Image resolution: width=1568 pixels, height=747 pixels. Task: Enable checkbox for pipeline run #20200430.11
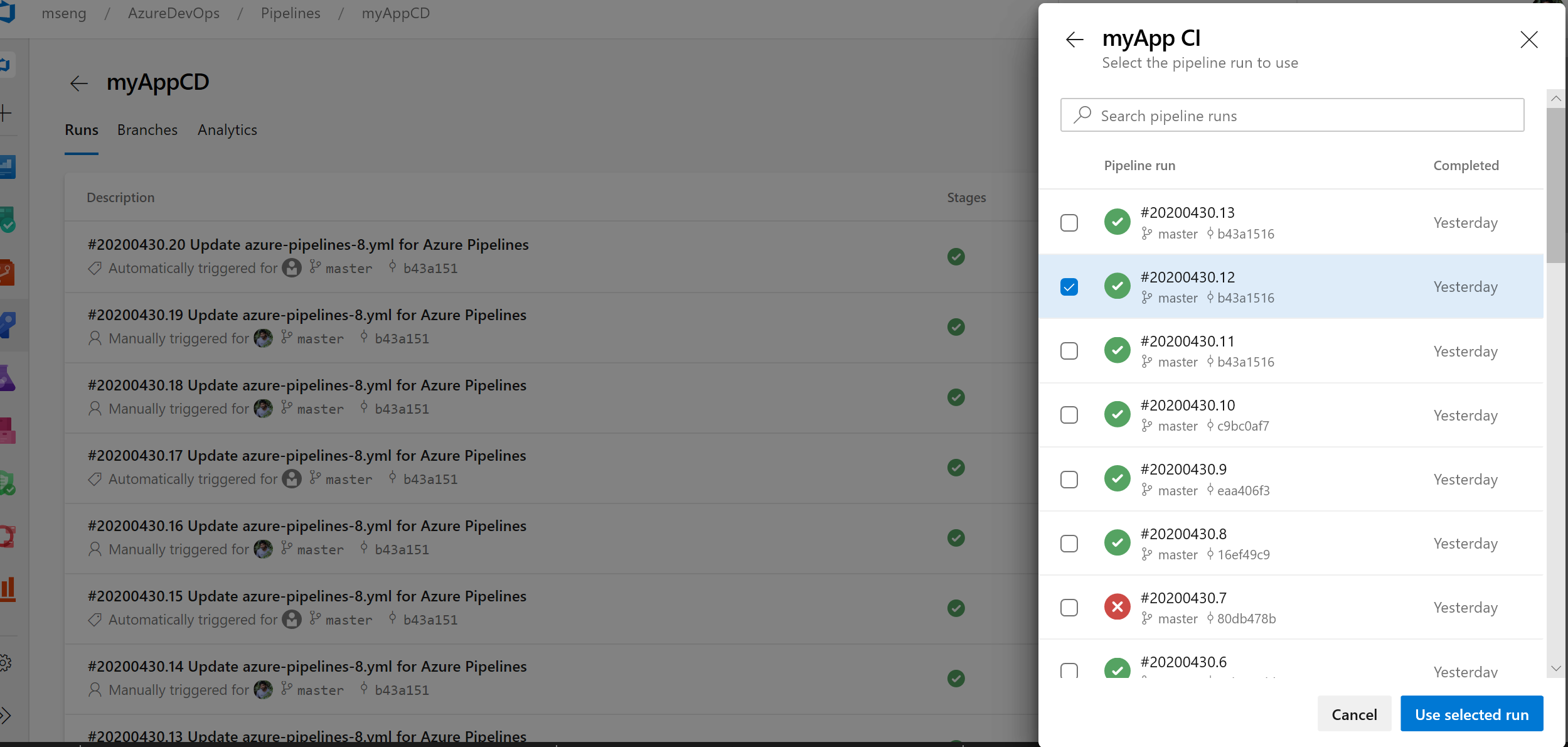point(1068,350)
